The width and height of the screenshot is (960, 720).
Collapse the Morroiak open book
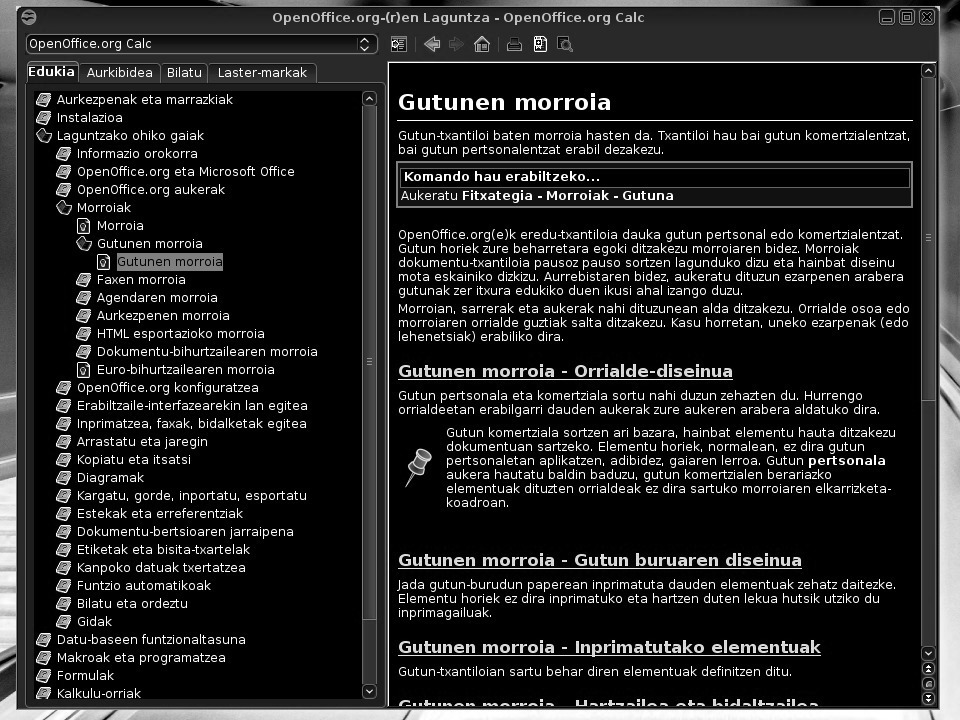94,208
